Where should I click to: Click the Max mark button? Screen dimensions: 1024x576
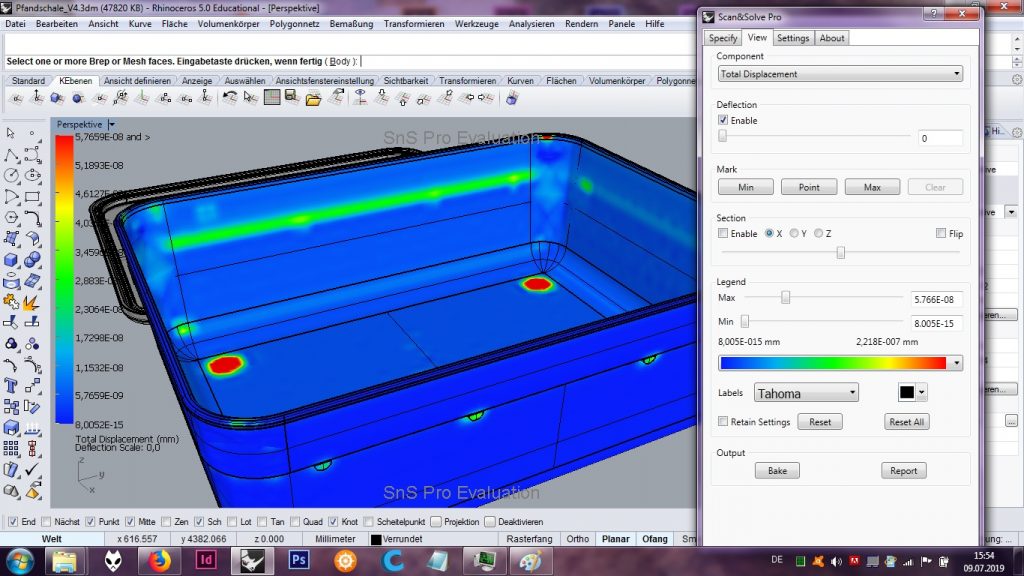[872, 187]
